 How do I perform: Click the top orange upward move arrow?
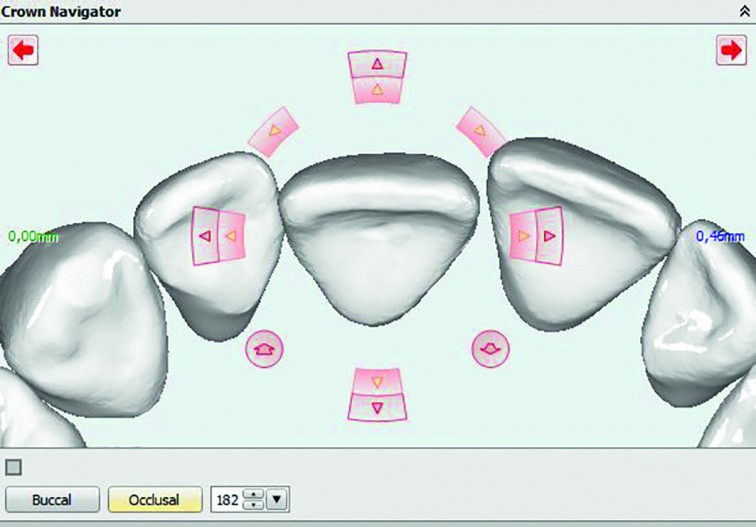(x=378, y=90)
